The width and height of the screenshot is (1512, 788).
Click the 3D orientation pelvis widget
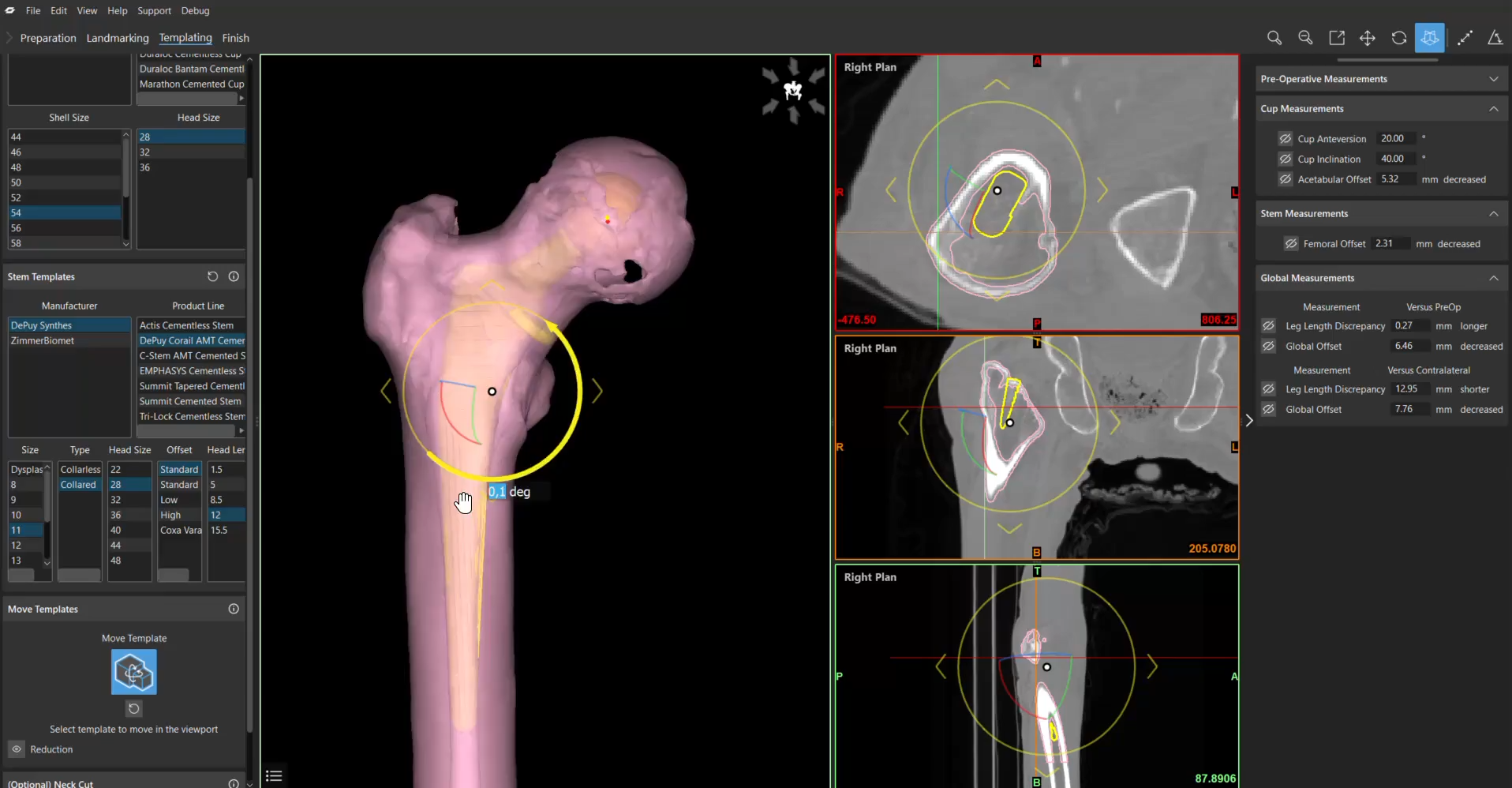(x=793, y=92)
